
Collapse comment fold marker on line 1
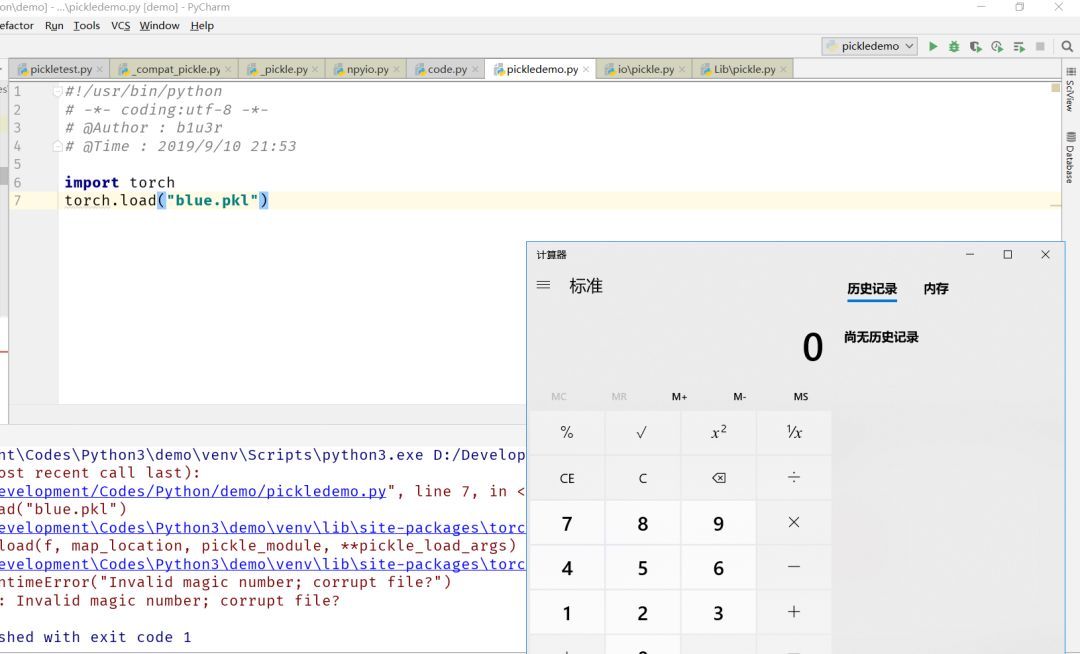click(58, 92)
